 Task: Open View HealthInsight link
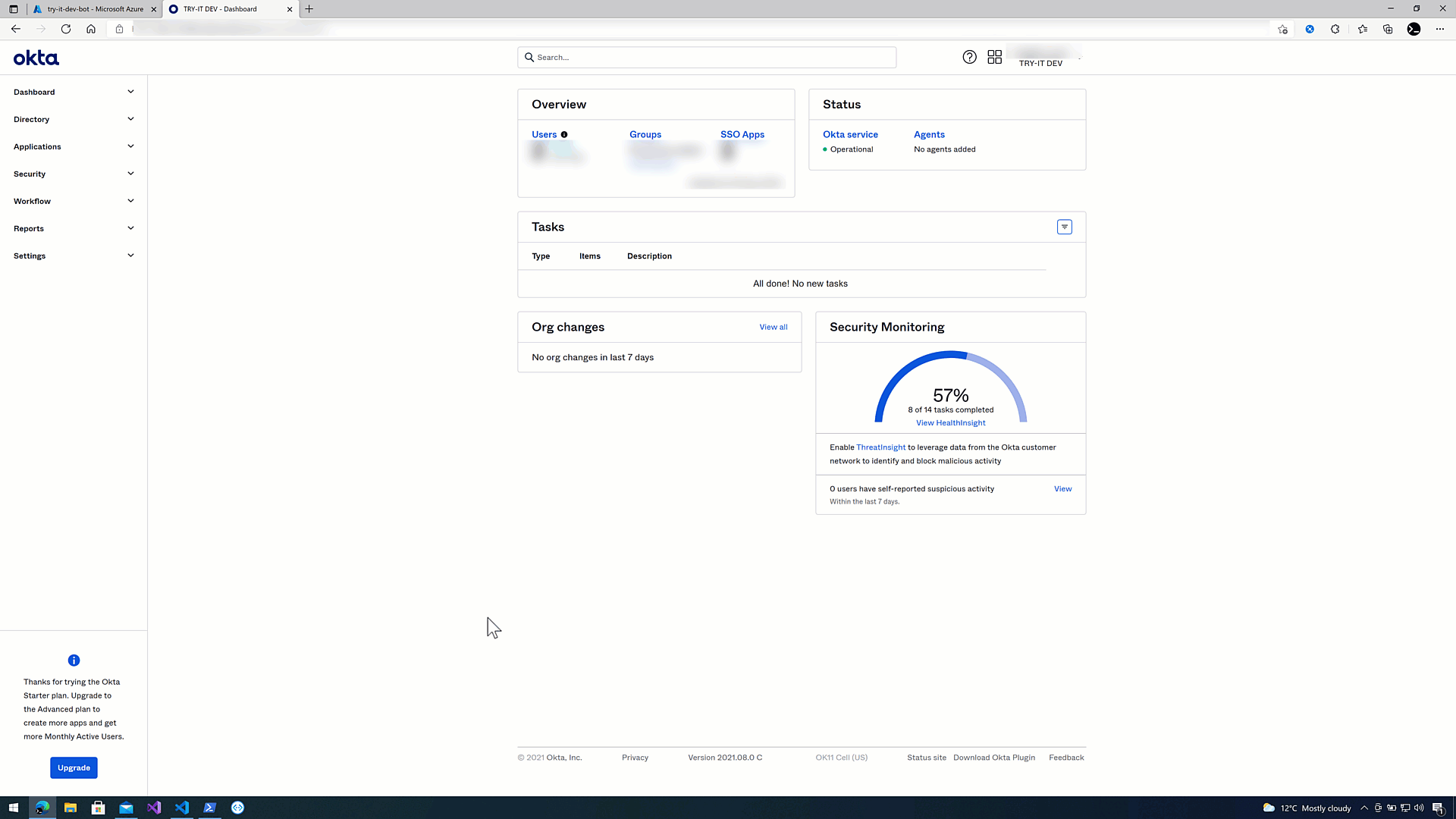950,423
